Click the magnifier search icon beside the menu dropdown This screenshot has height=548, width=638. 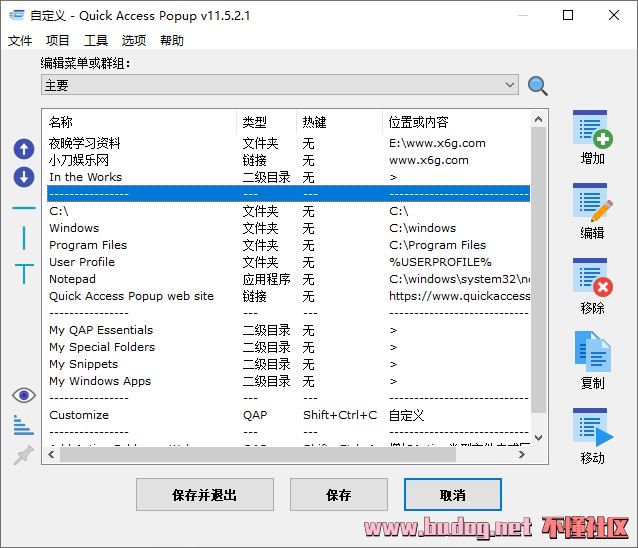coord(538,86)
